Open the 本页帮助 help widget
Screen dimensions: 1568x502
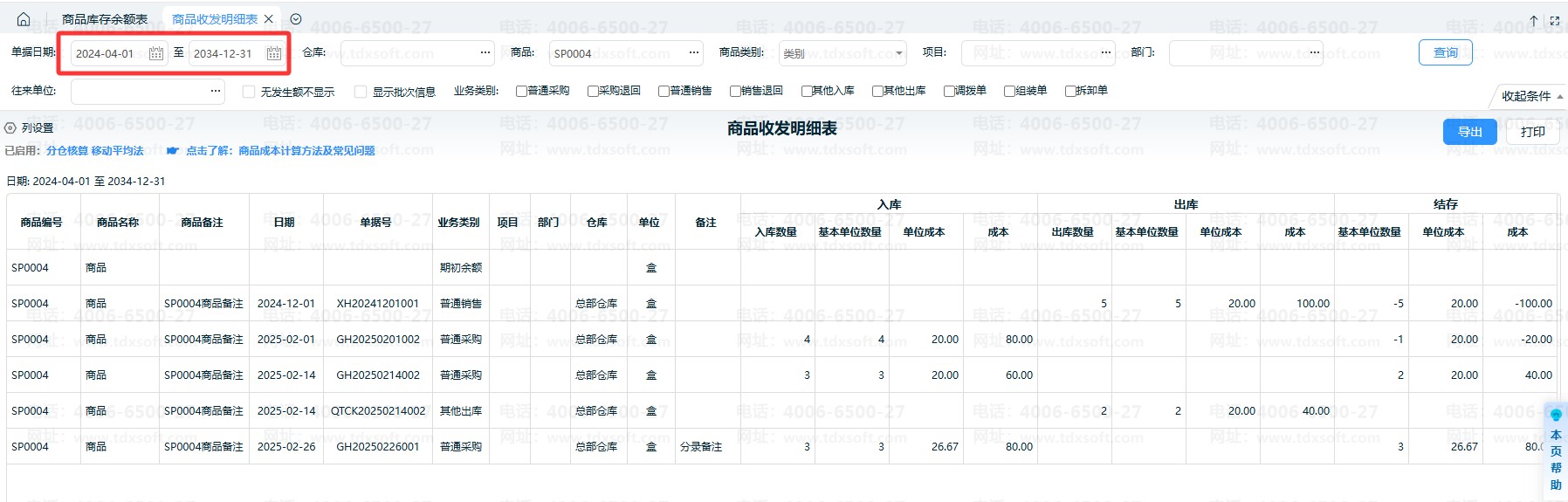[x=1556, y=450]
